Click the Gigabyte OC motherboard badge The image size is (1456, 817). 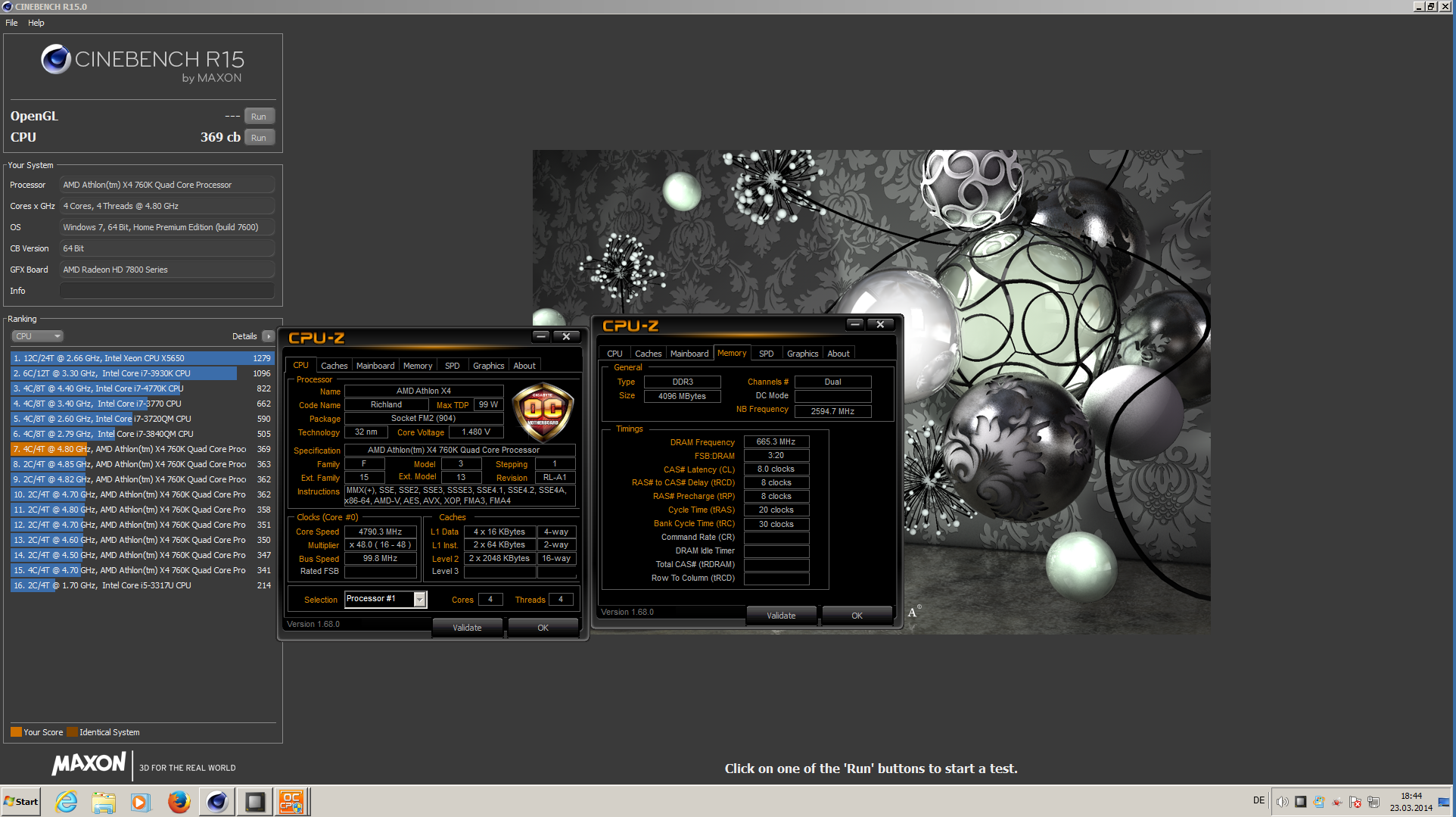[x=543, y=413]
